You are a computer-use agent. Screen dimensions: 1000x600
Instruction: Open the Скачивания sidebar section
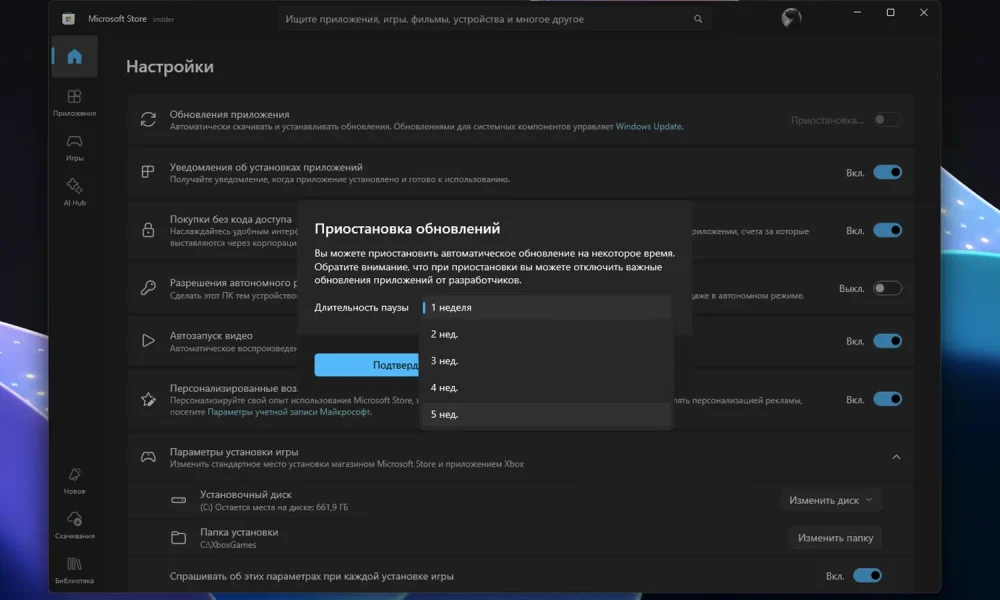coord(75,525)
